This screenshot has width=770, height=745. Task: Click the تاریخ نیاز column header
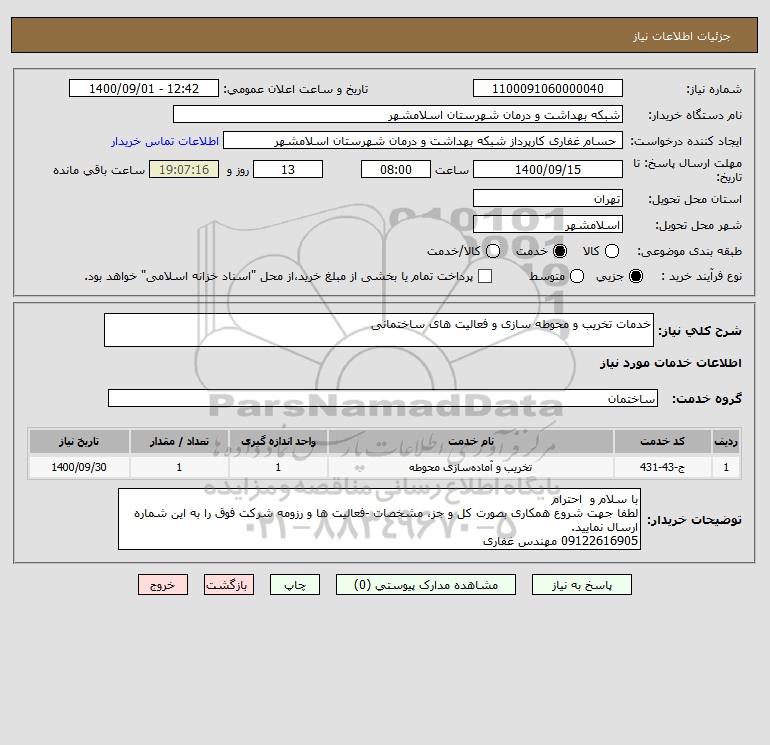point(79,441)
